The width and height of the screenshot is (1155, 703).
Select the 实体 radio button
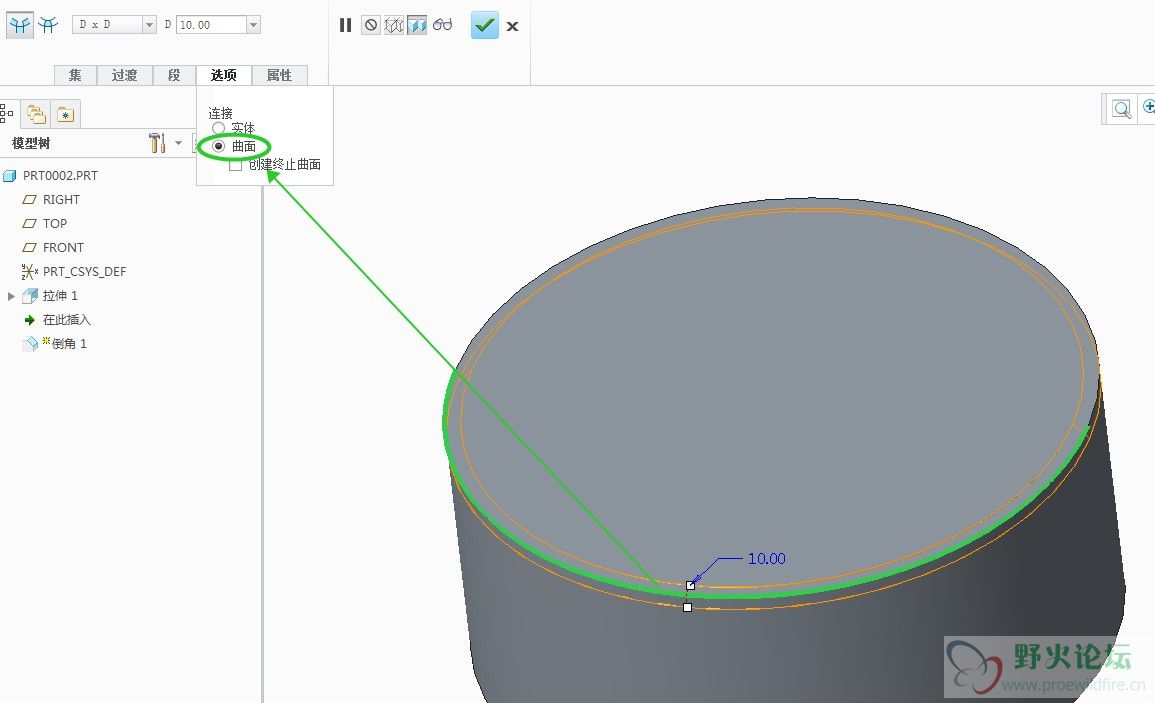(x=218, y=128)
